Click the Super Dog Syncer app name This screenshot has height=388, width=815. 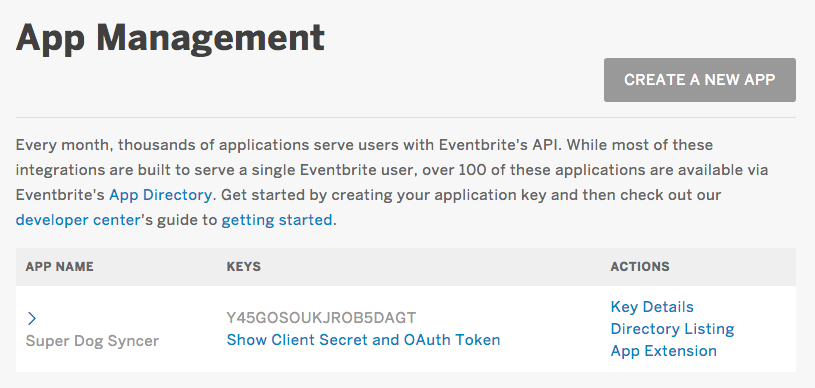[x=92, y=341]
